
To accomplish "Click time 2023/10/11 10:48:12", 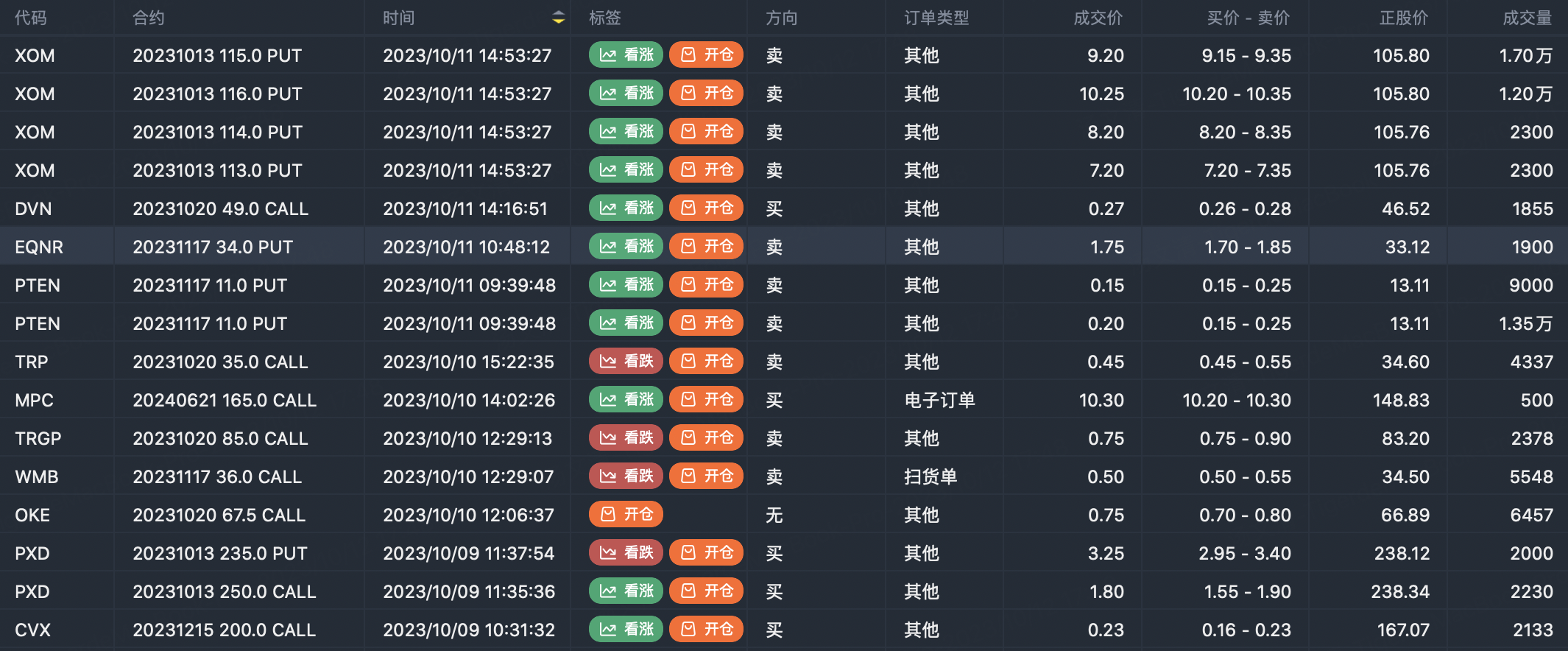I will coord(467,247).
